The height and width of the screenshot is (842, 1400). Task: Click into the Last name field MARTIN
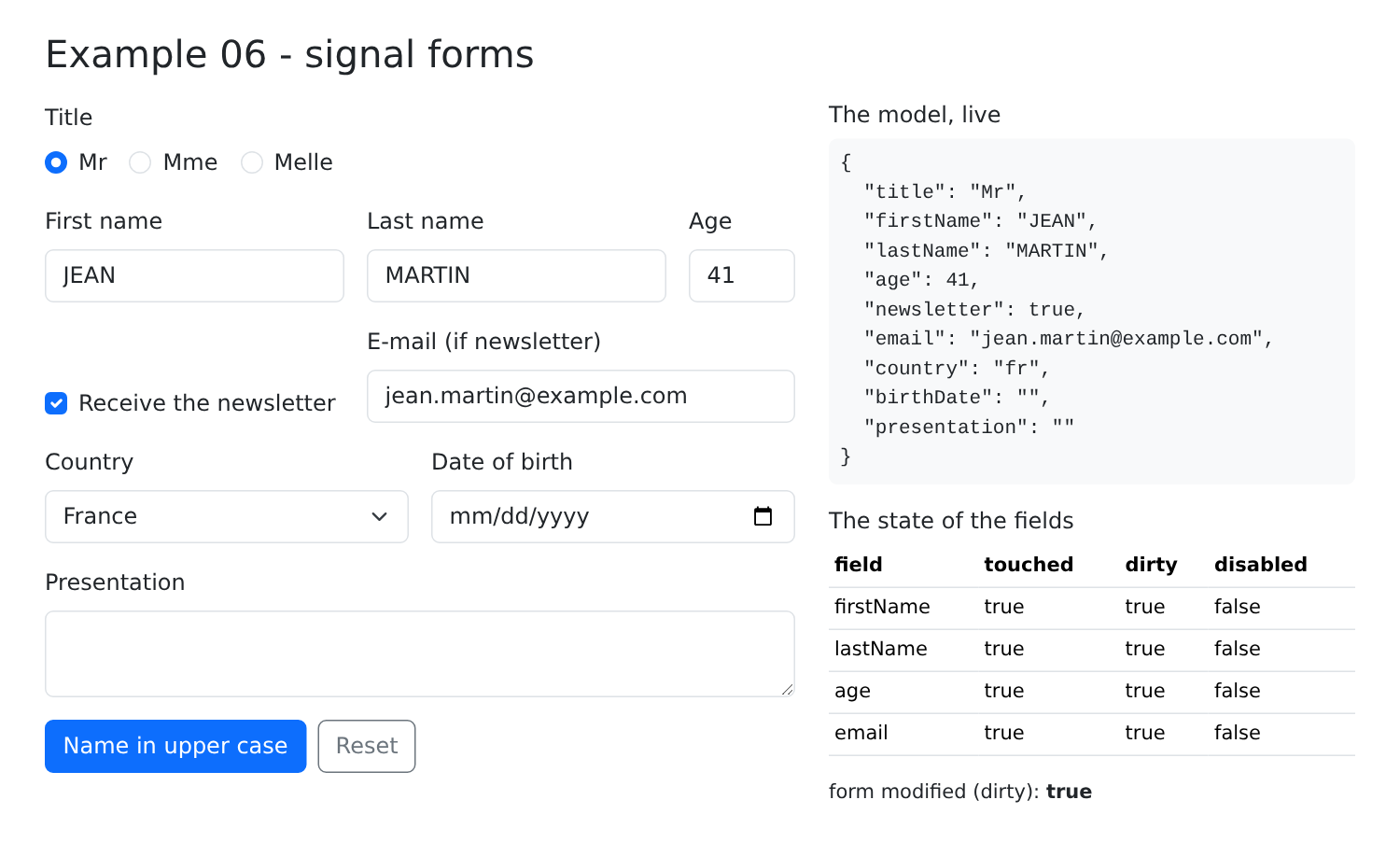click(x=516, y=275)
